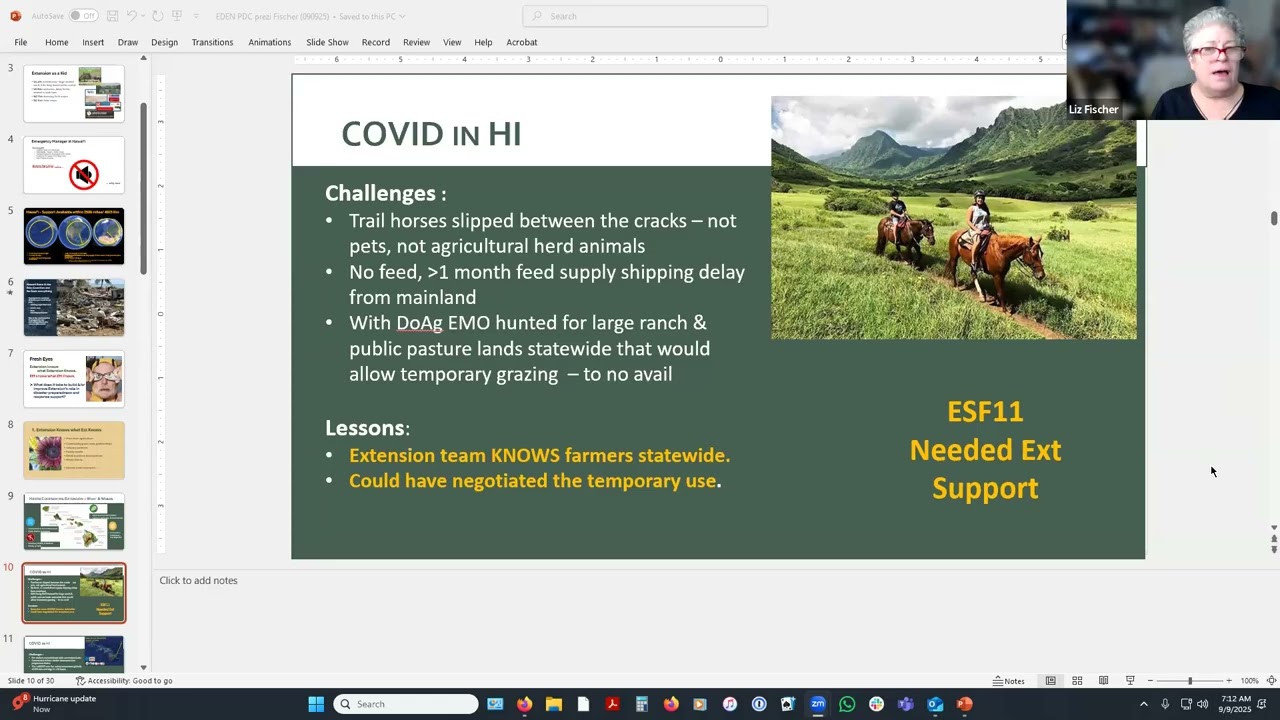Click the COVID in HI slide title

[431, 134]
